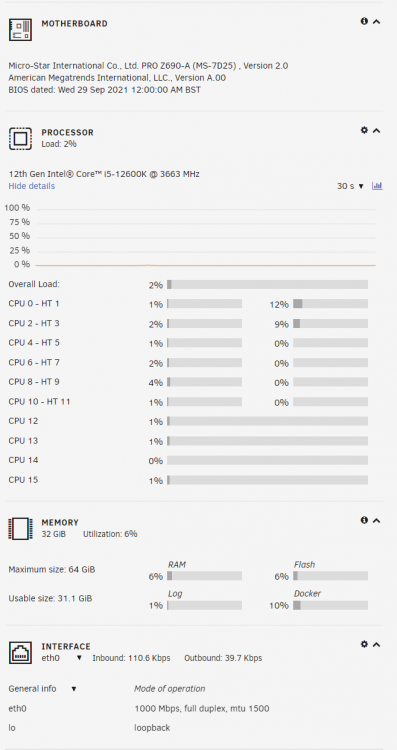Click the Overall Load usage bar
This screenshot has height=750, width=397.
tap(267, 285)
